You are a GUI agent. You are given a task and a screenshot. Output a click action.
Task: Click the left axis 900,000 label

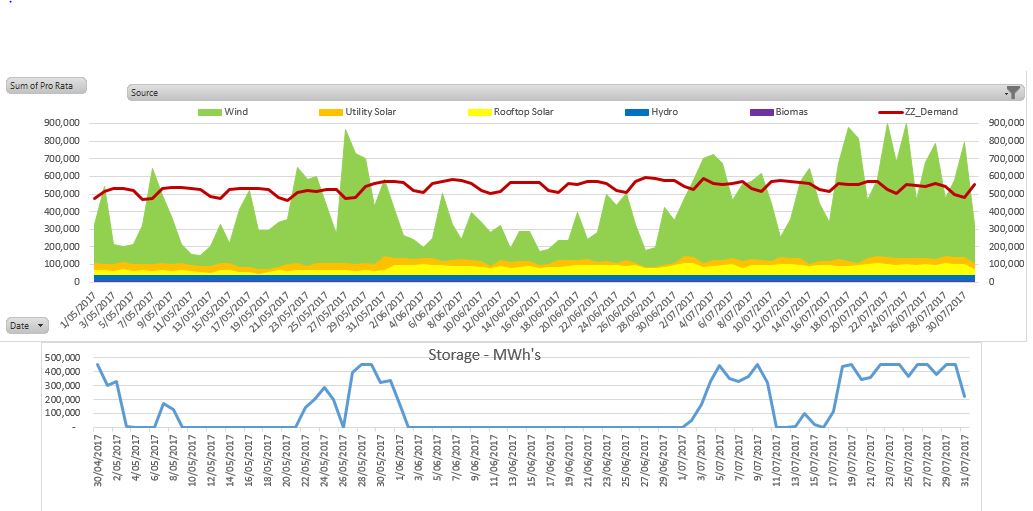click(x=63, y=123)
